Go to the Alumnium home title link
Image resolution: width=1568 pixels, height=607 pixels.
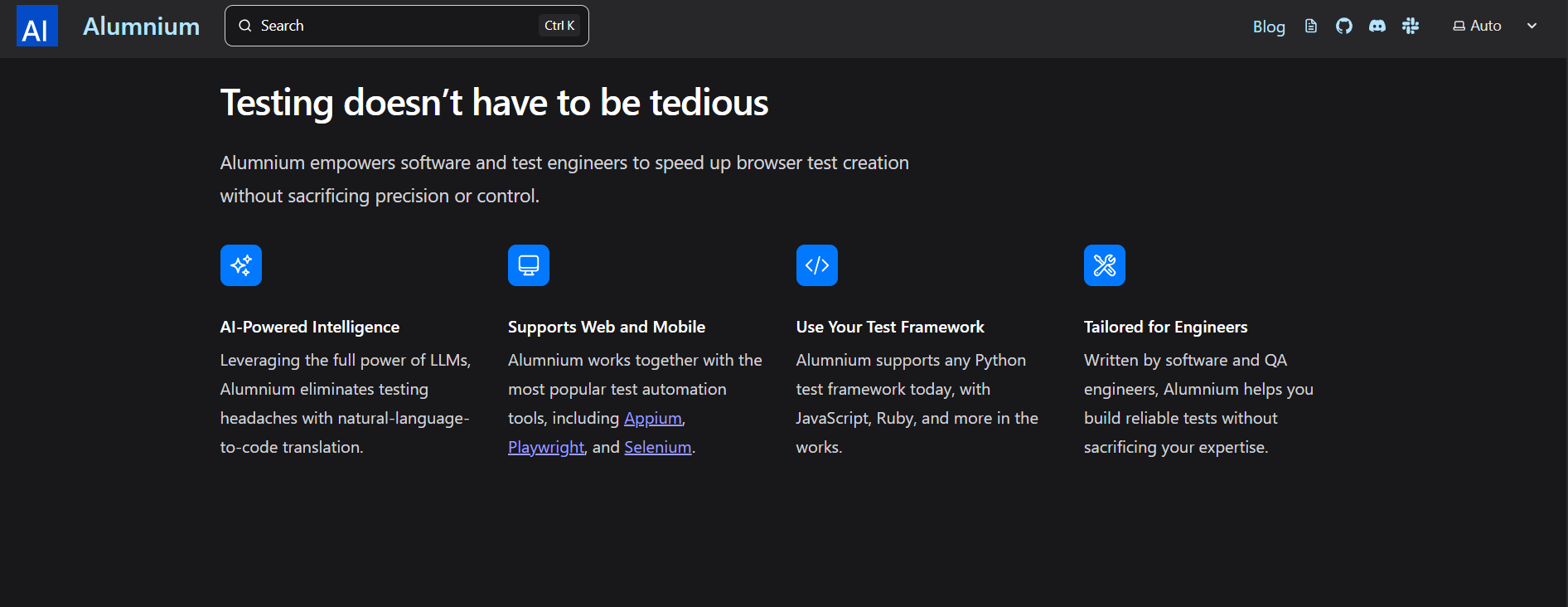tap(141, 27)
